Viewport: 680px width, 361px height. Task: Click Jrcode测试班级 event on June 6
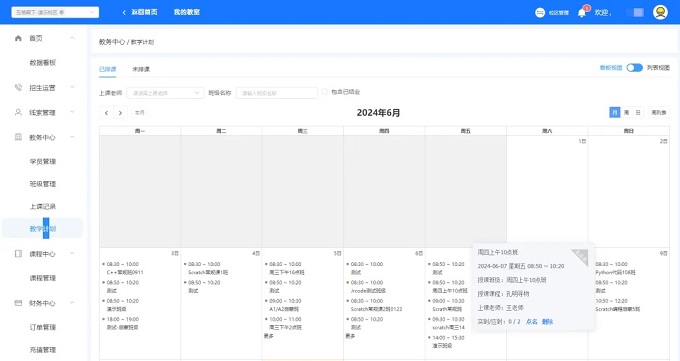tap(368, 291)
